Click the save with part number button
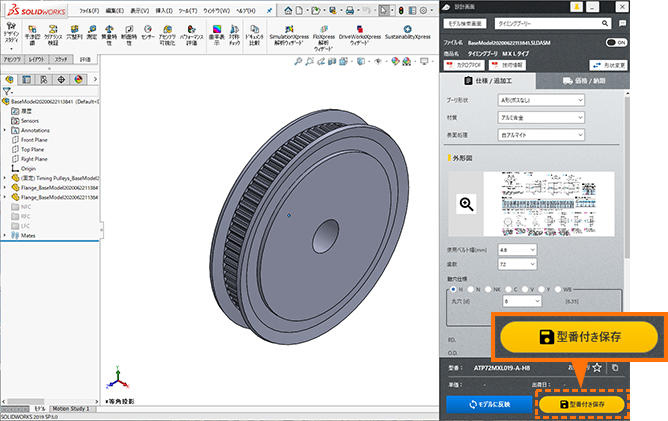668x421 pixels. (x=582, y=403)
